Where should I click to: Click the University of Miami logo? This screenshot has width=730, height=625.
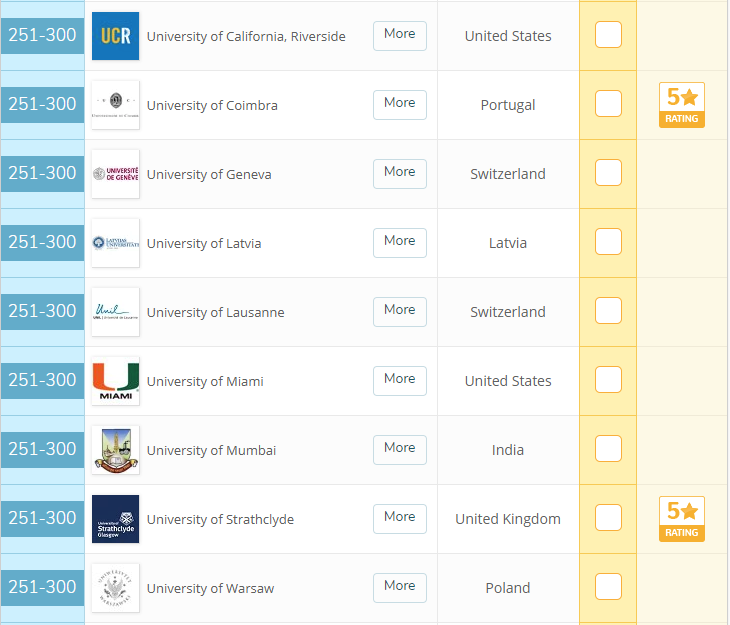115,381
